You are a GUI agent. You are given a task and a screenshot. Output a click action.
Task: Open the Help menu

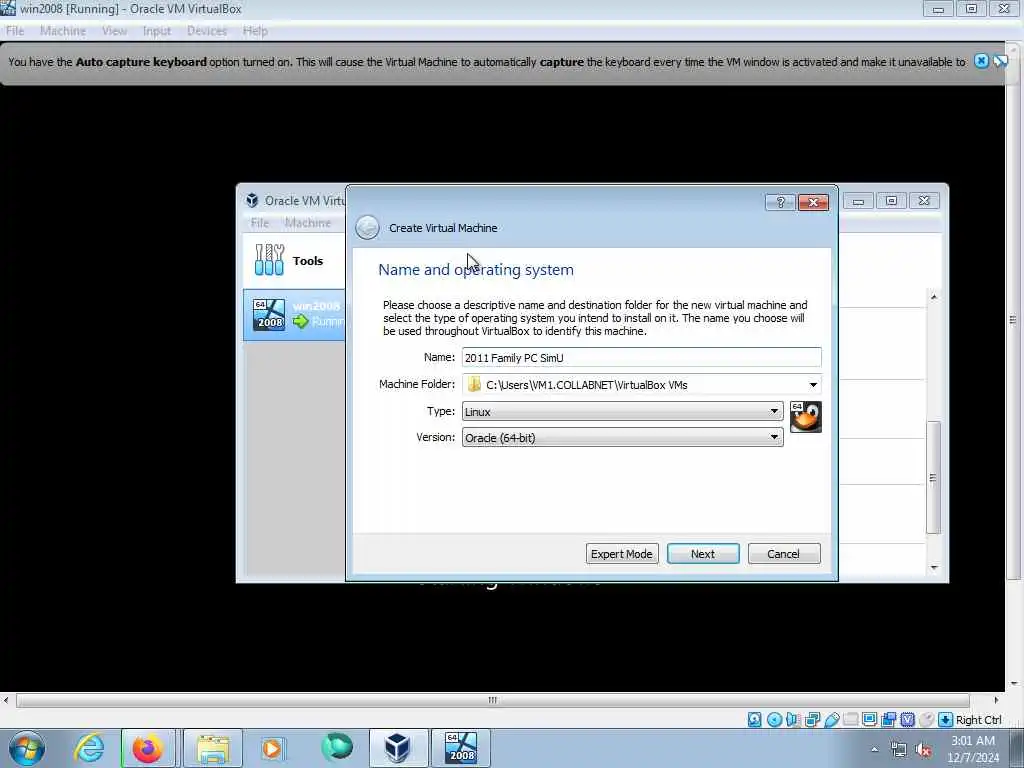point(255,31)
